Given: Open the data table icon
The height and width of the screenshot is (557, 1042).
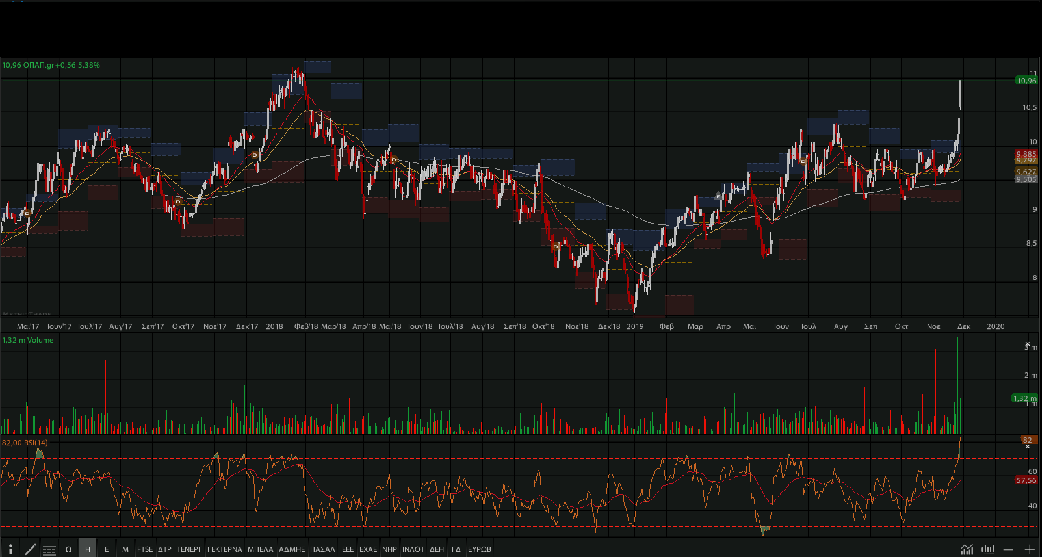Looking at the screenshot, I should 49,549.
